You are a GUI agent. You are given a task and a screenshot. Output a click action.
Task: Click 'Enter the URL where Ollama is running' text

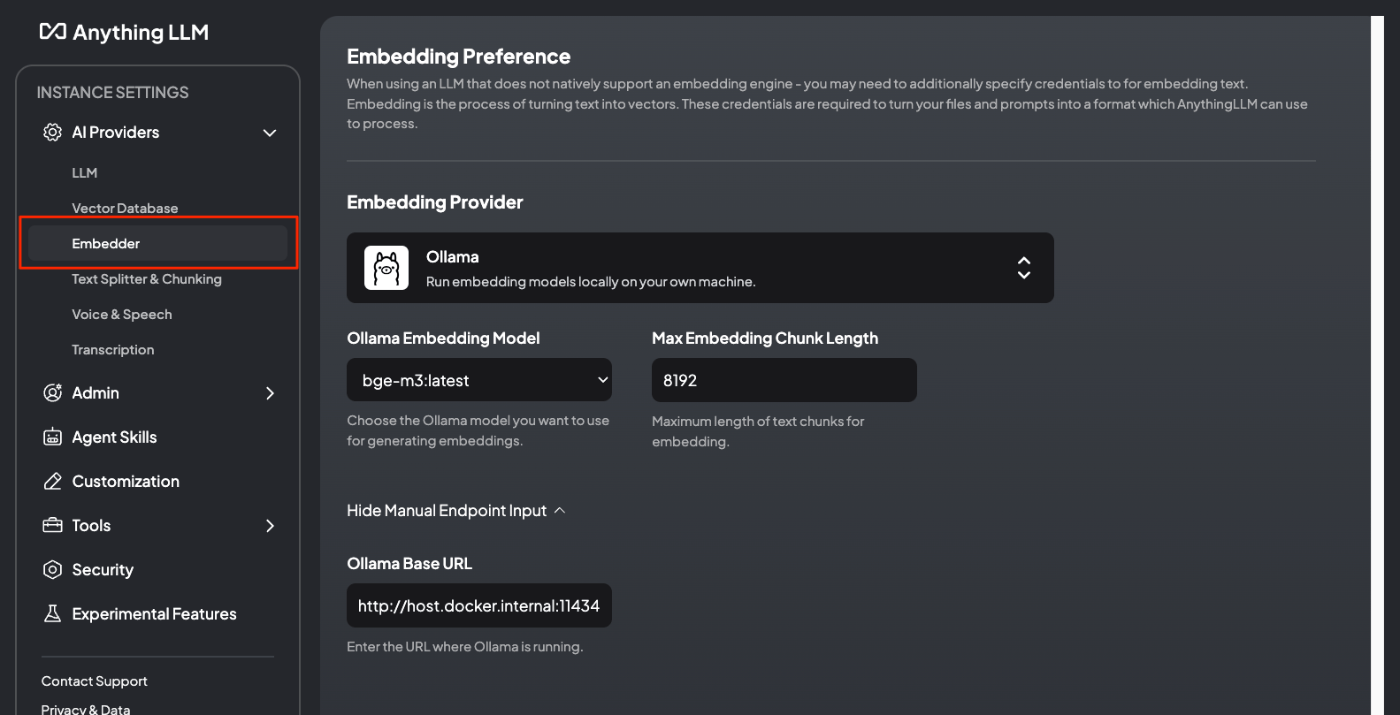(x=465, y=647)
